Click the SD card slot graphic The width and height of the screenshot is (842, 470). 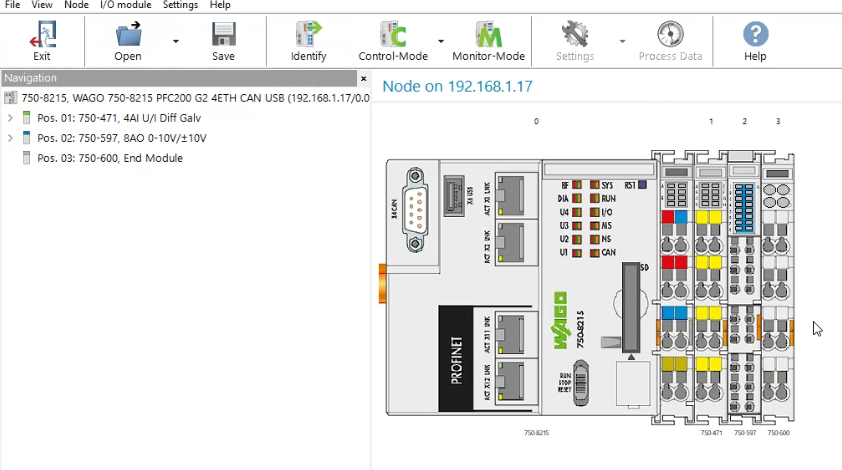point(631,308)
